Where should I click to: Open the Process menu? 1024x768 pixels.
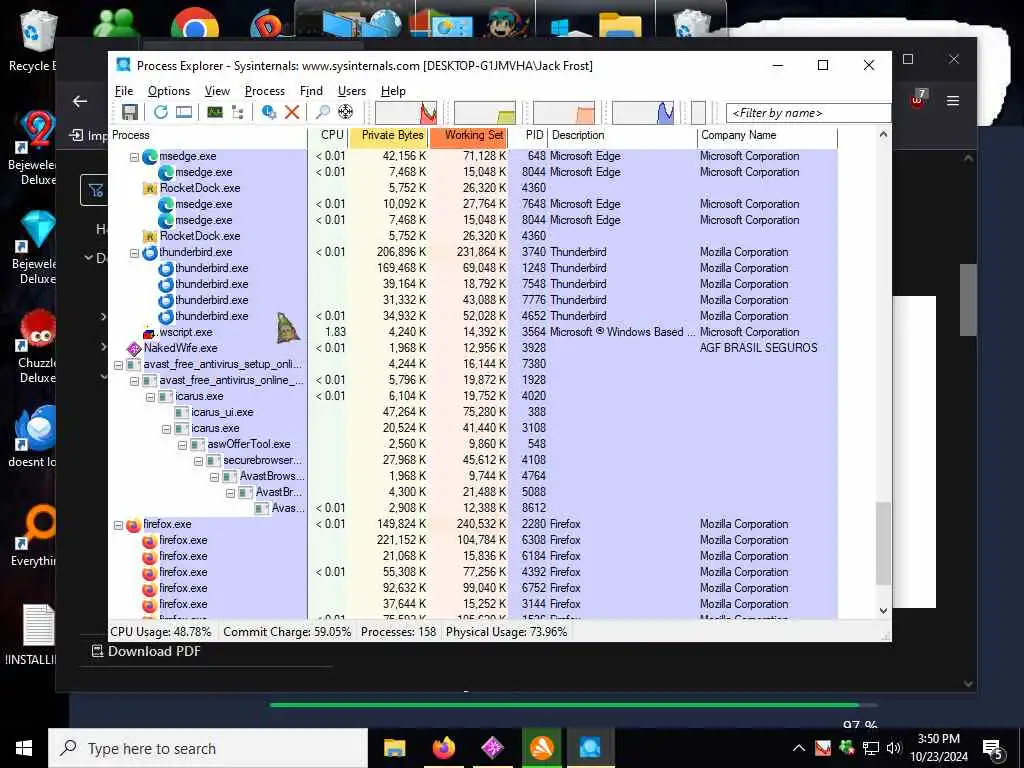pyautogui.click(x=264, y=91)
